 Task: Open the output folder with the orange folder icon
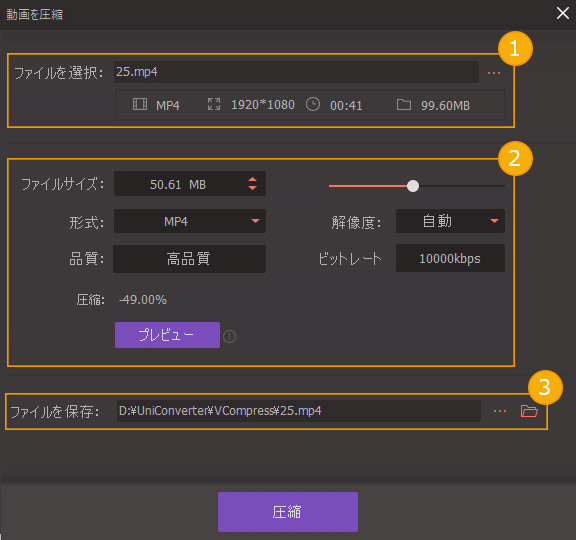click(x=529, y=411)
